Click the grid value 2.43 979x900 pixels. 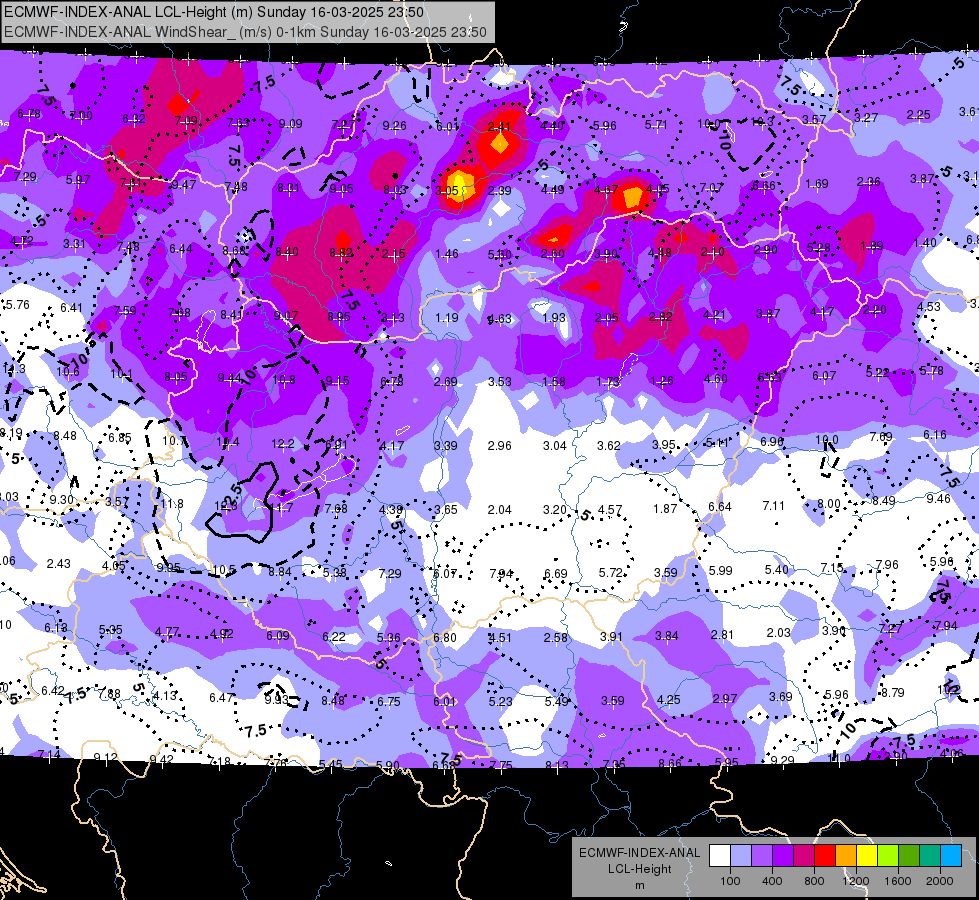(59, 563)
